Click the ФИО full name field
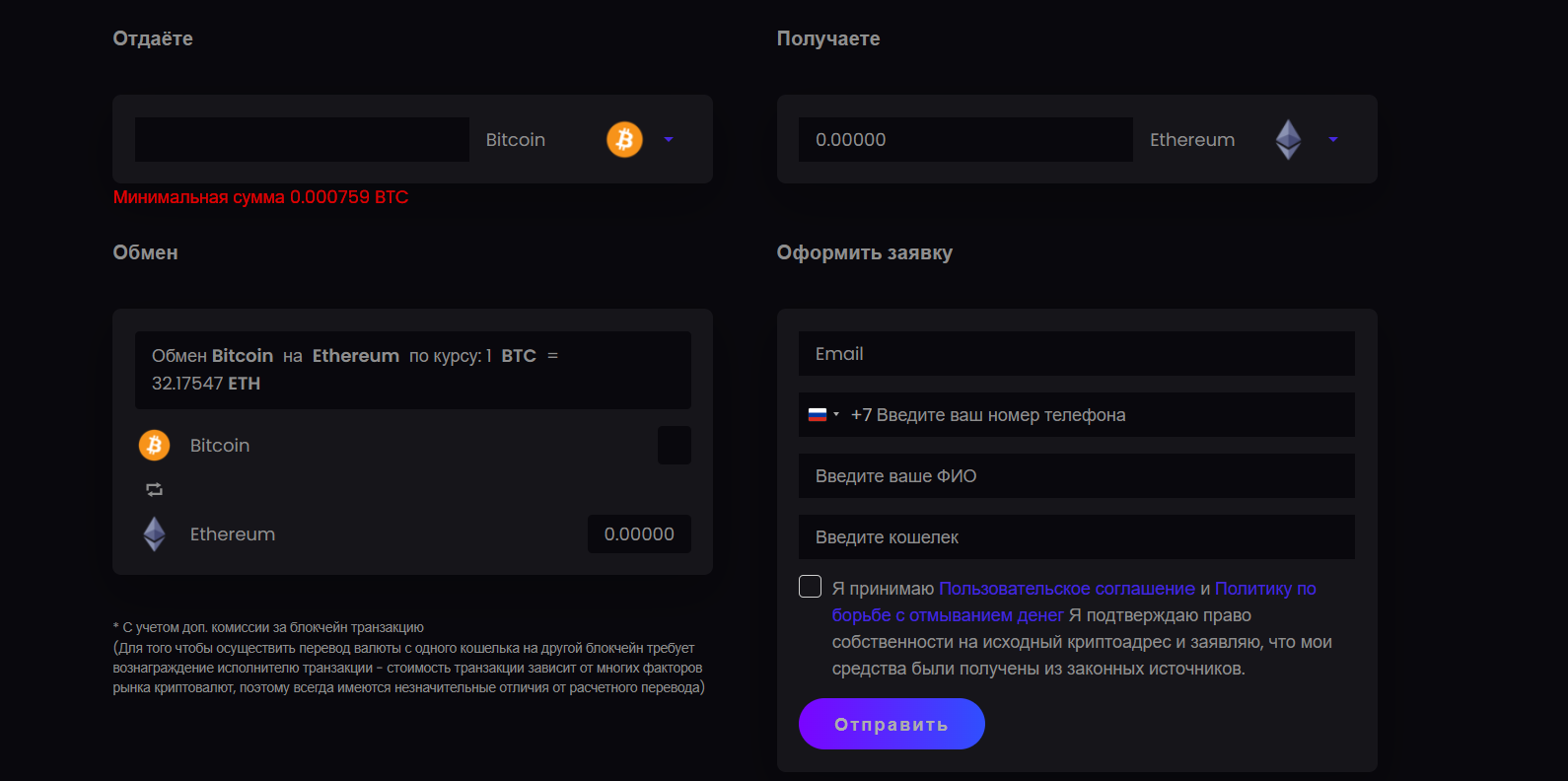 [1076, 476]
